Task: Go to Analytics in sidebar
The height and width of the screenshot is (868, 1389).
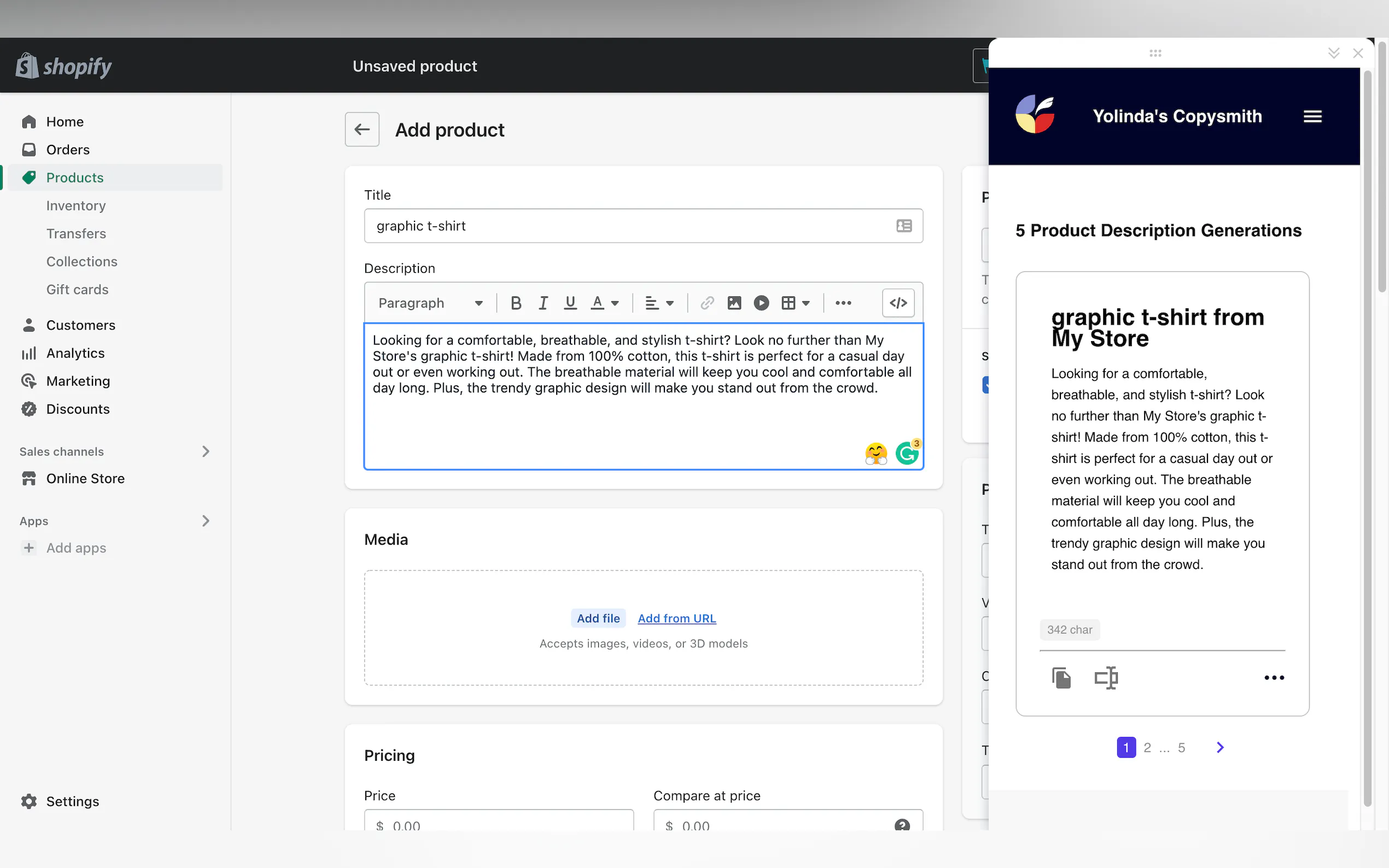Action: [75, 353]
